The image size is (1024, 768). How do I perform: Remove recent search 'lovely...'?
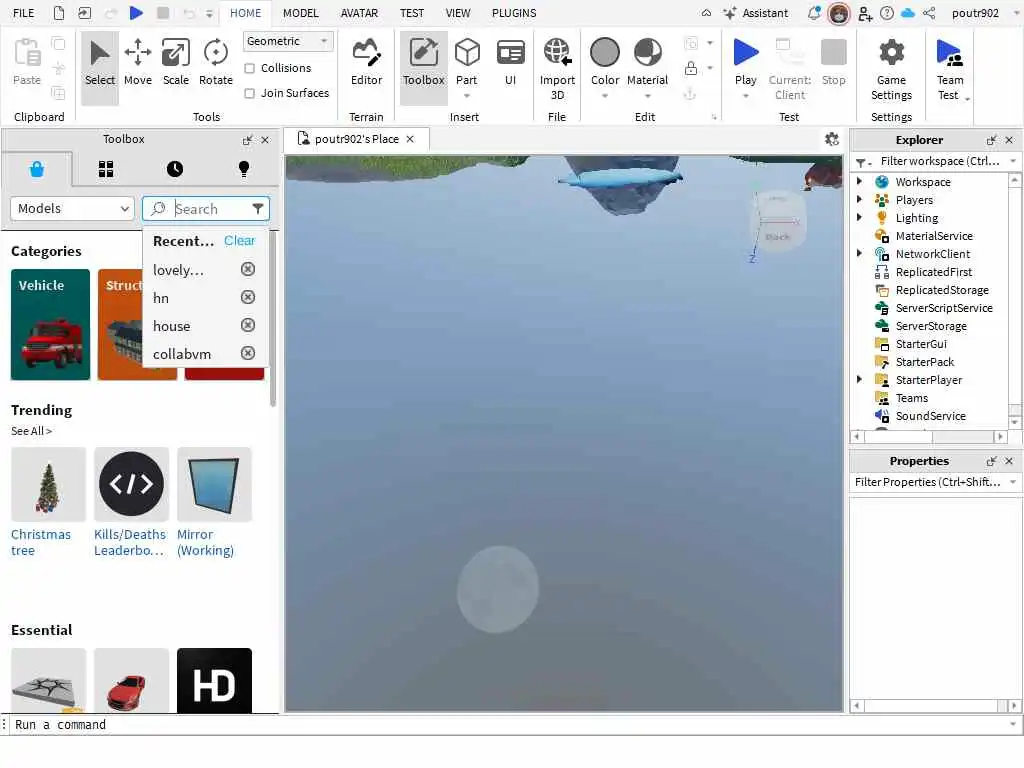click(x=248, y=269)
